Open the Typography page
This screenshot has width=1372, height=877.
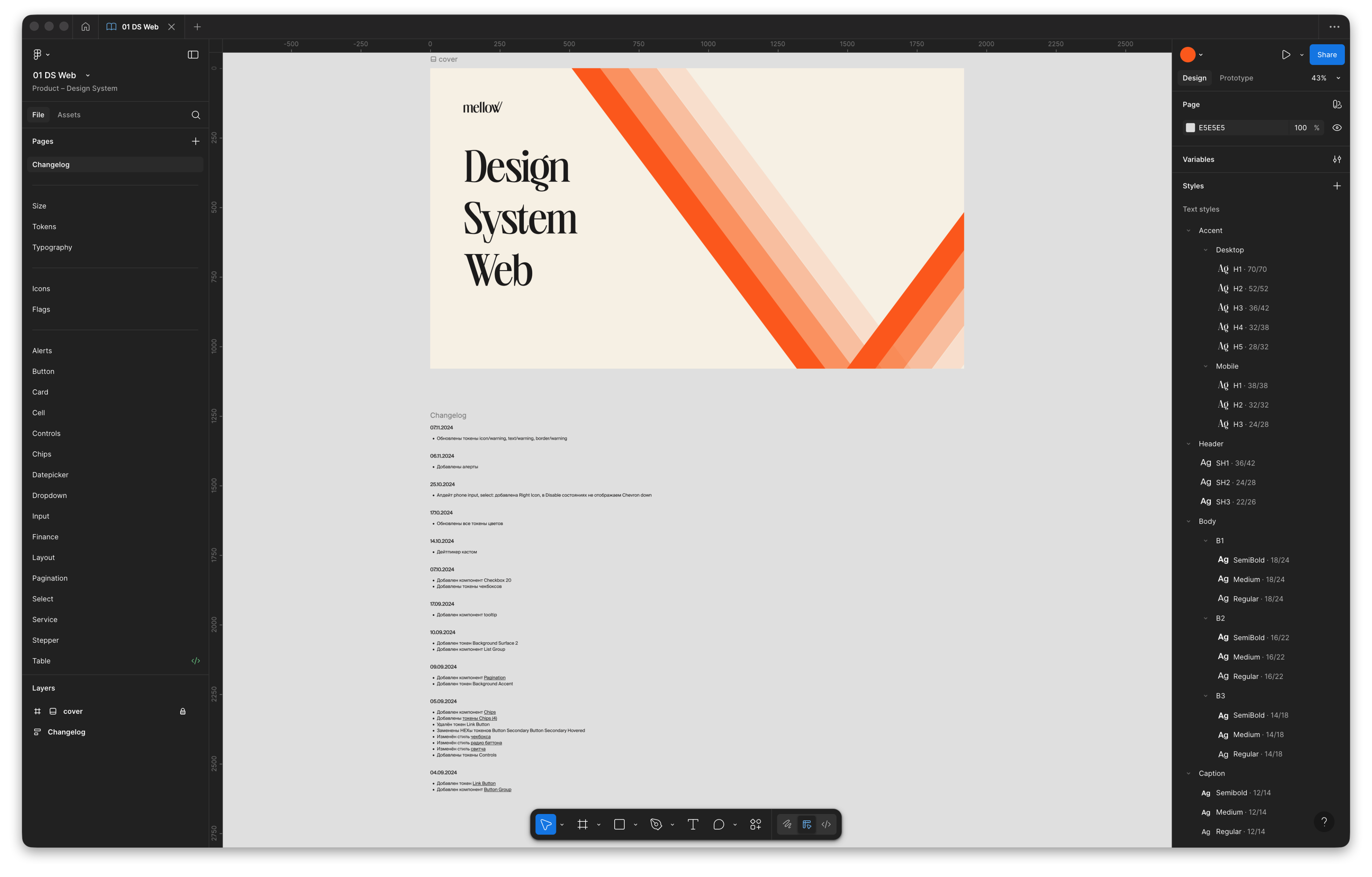click(x=52, y=247)
